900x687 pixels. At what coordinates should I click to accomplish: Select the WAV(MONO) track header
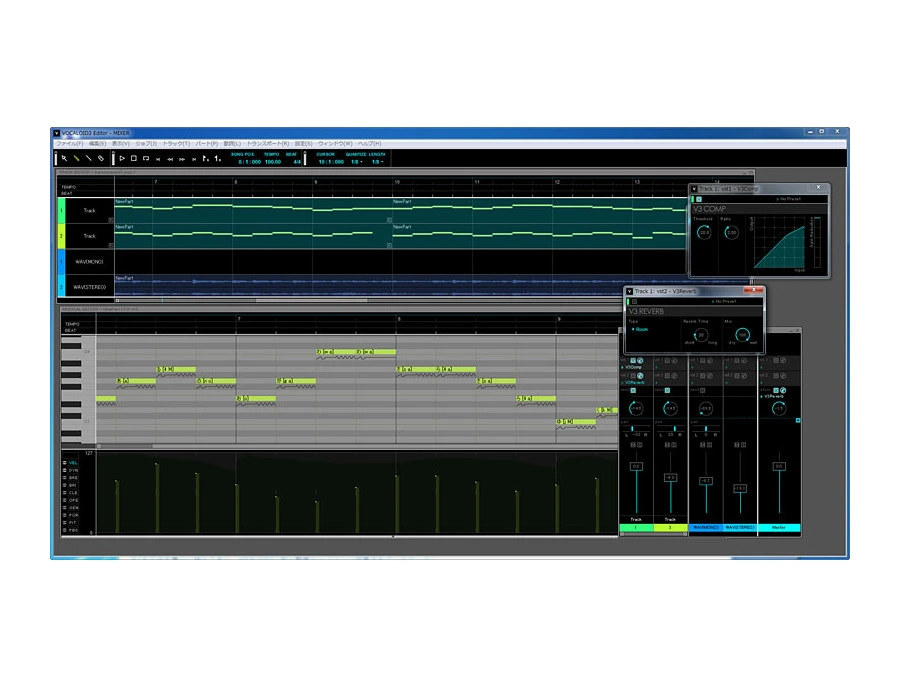pos(86,262)
